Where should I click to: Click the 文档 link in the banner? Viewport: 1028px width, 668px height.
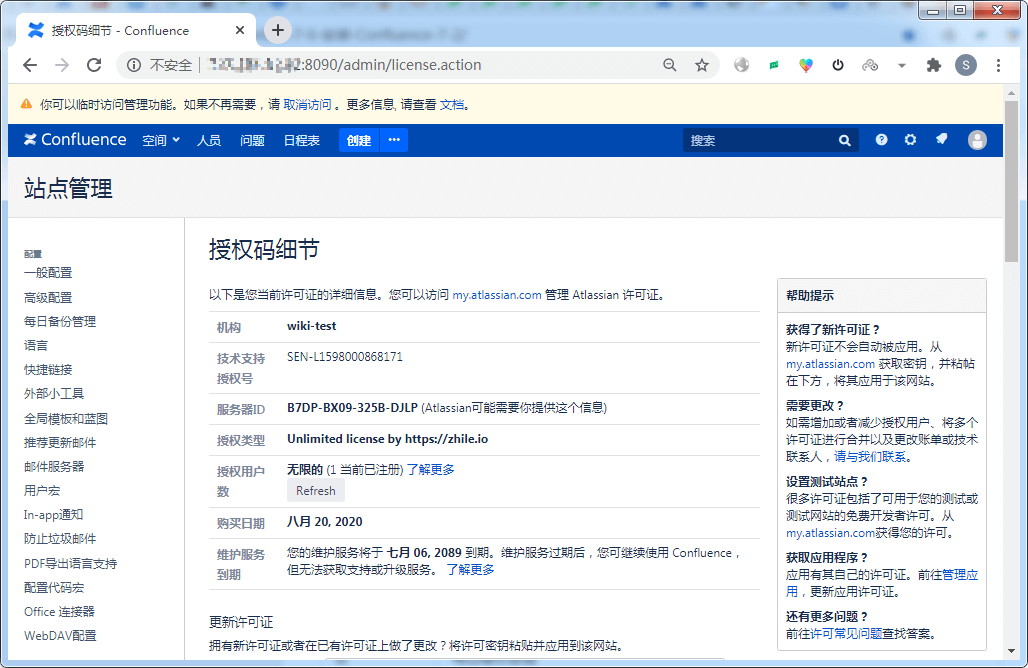(451, 104)
